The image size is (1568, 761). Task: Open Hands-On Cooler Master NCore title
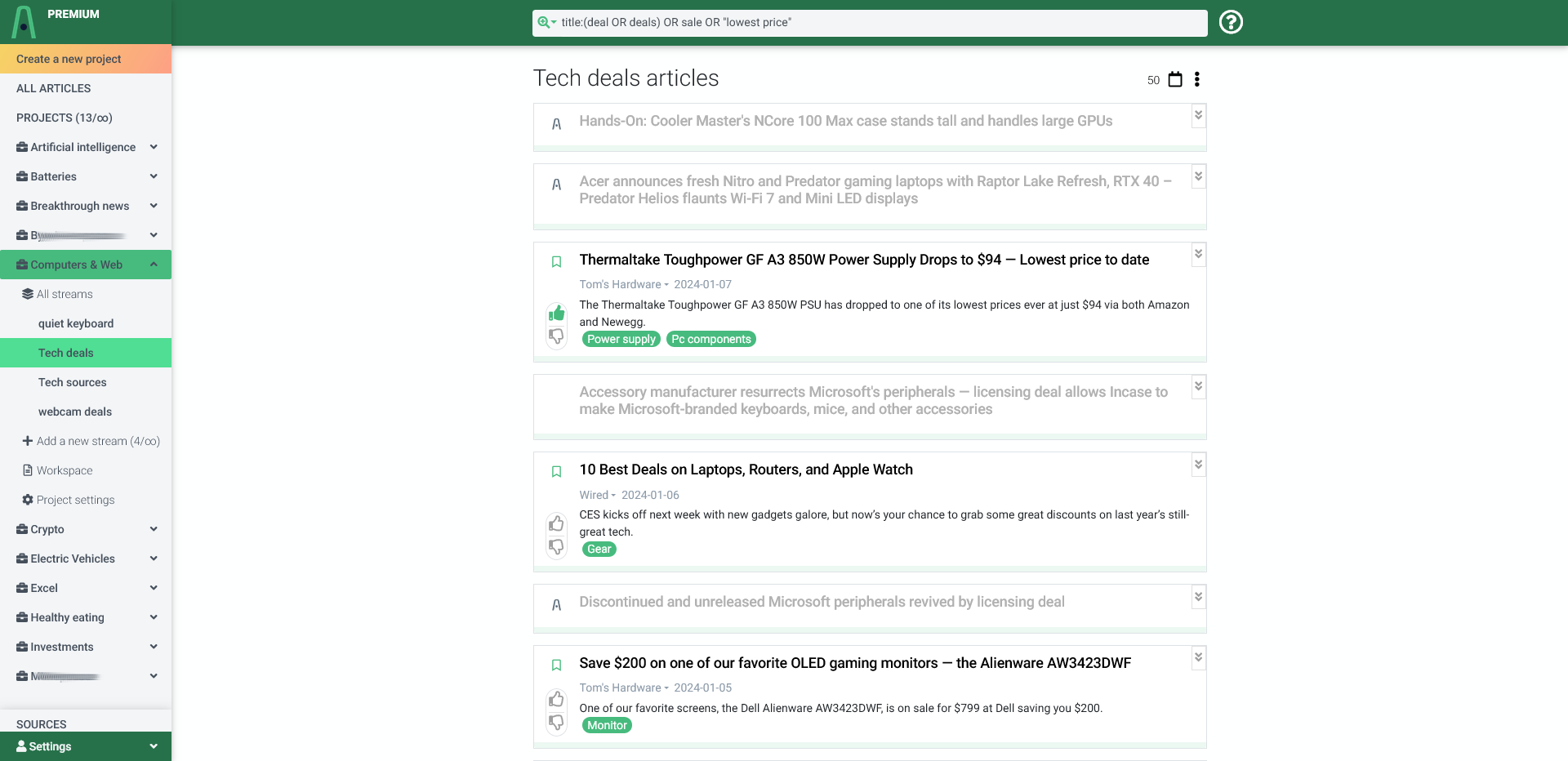pos(846,121)
